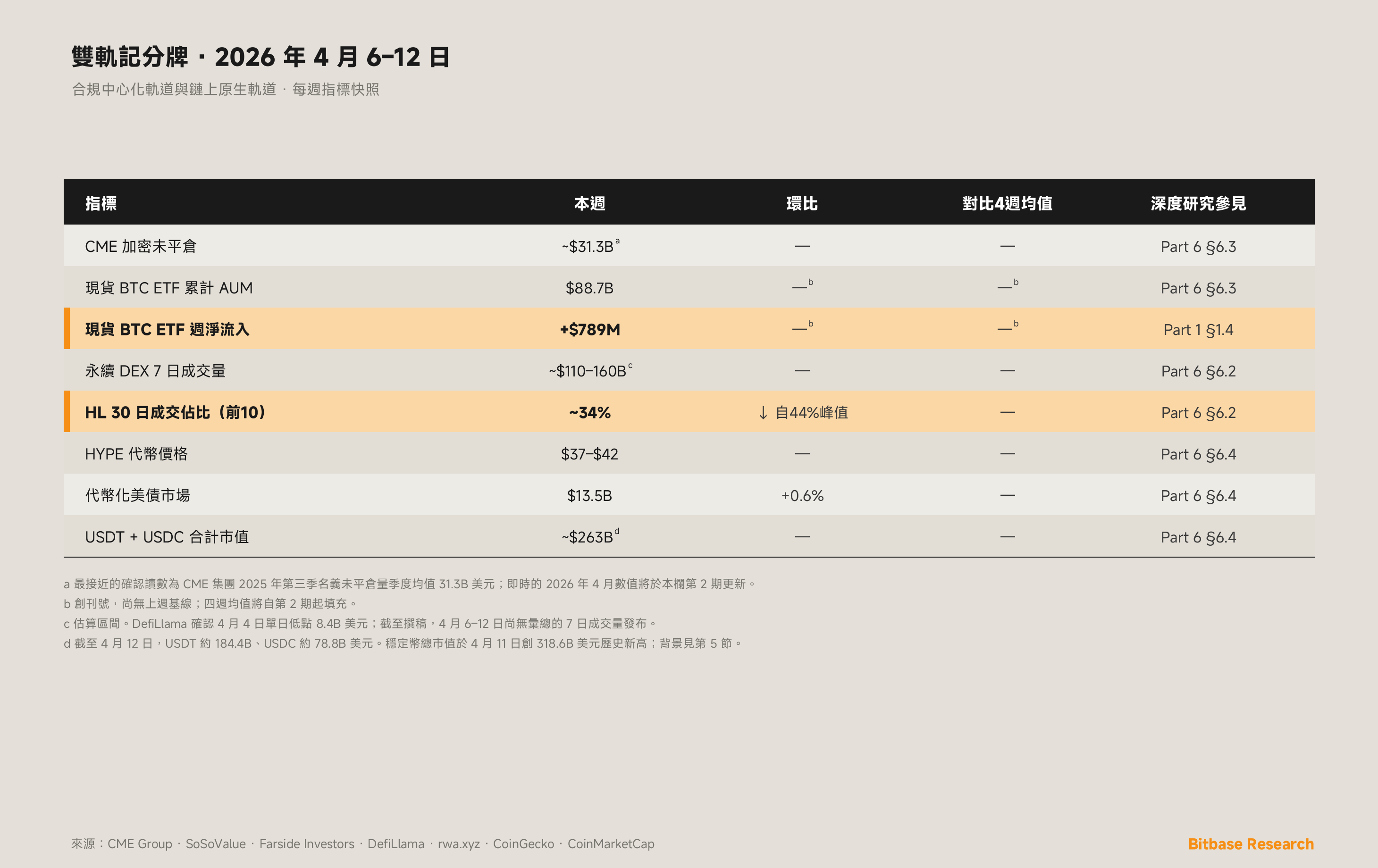Click CoinMarketCap in sources line

tap(611, 844)
